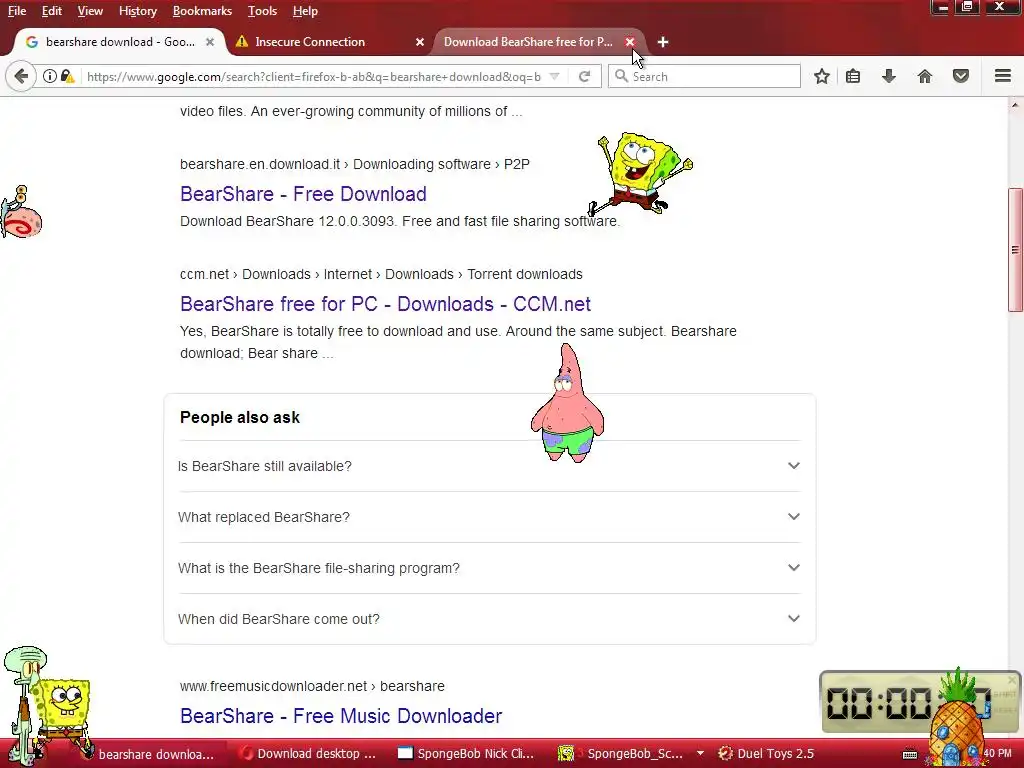This screenshot has width=1024, height=768.
Task: Go back with the back arrow button
Action: click(21, 76)
